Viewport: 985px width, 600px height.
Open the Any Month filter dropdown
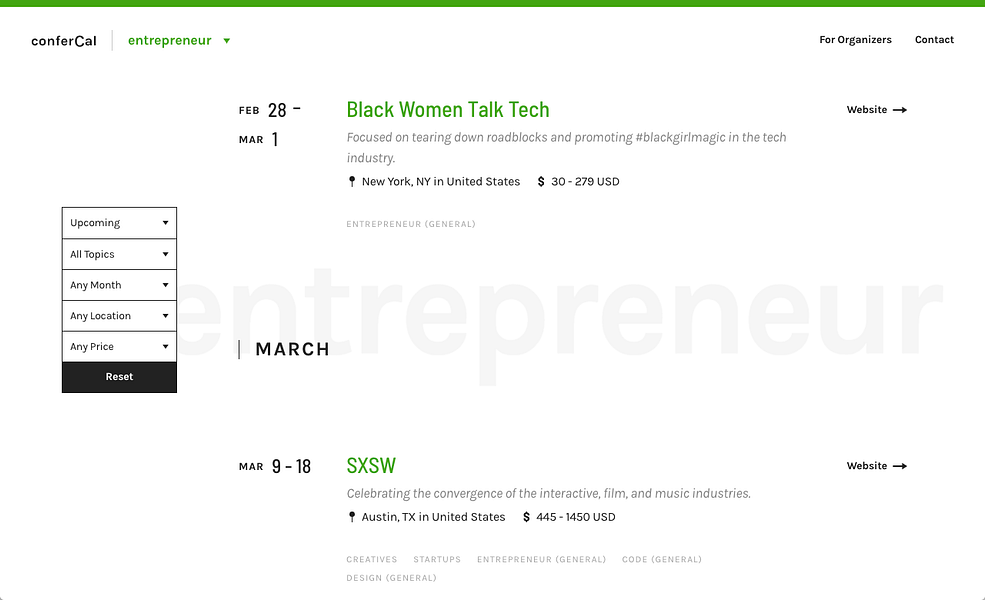click(119, 285)
